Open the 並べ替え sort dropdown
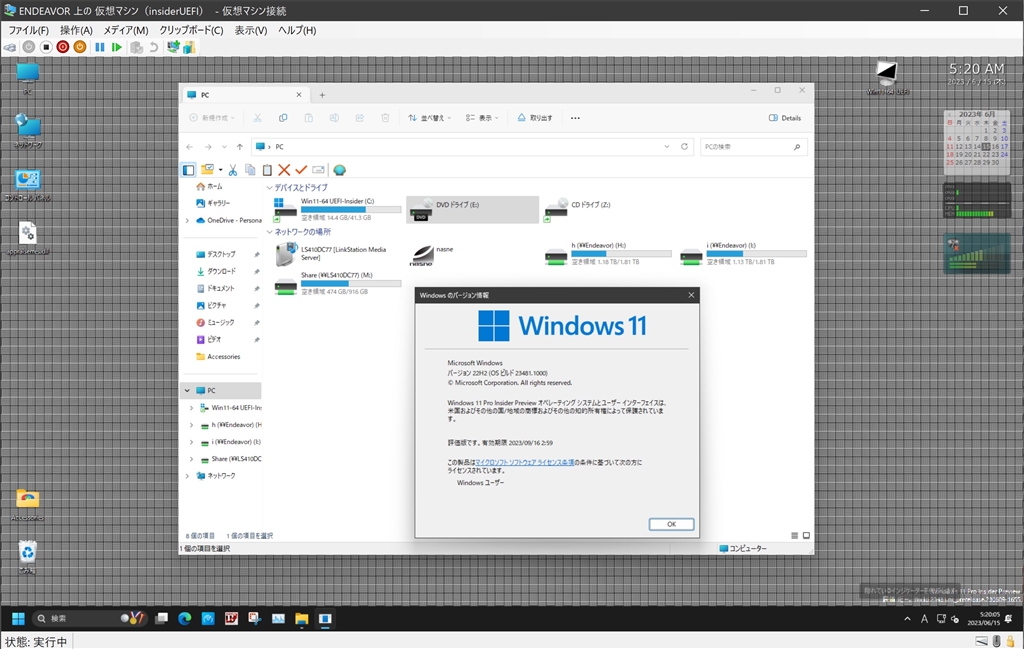 430,118
